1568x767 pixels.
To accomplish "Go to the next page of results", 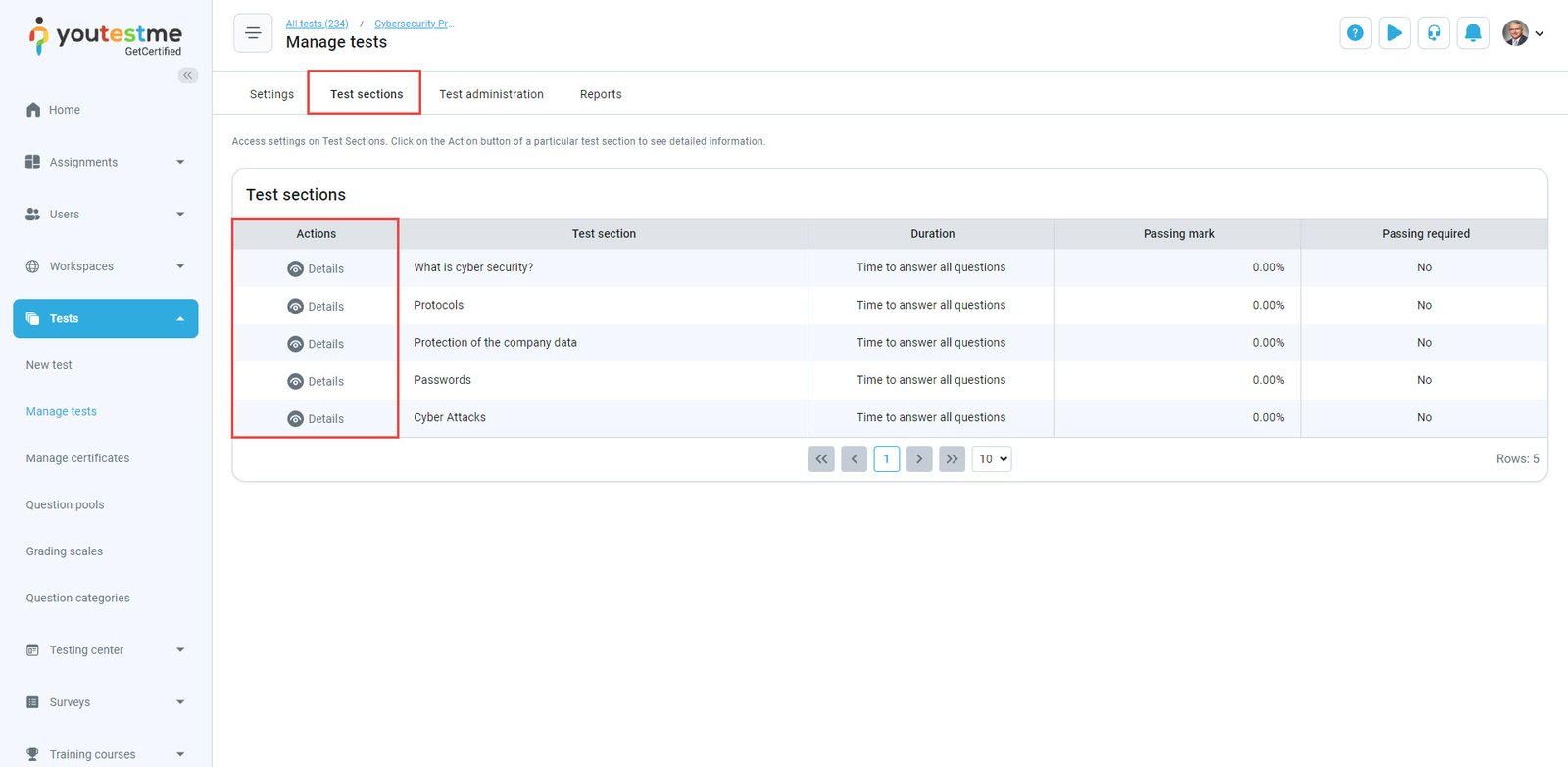I will [x=919, y=459].
